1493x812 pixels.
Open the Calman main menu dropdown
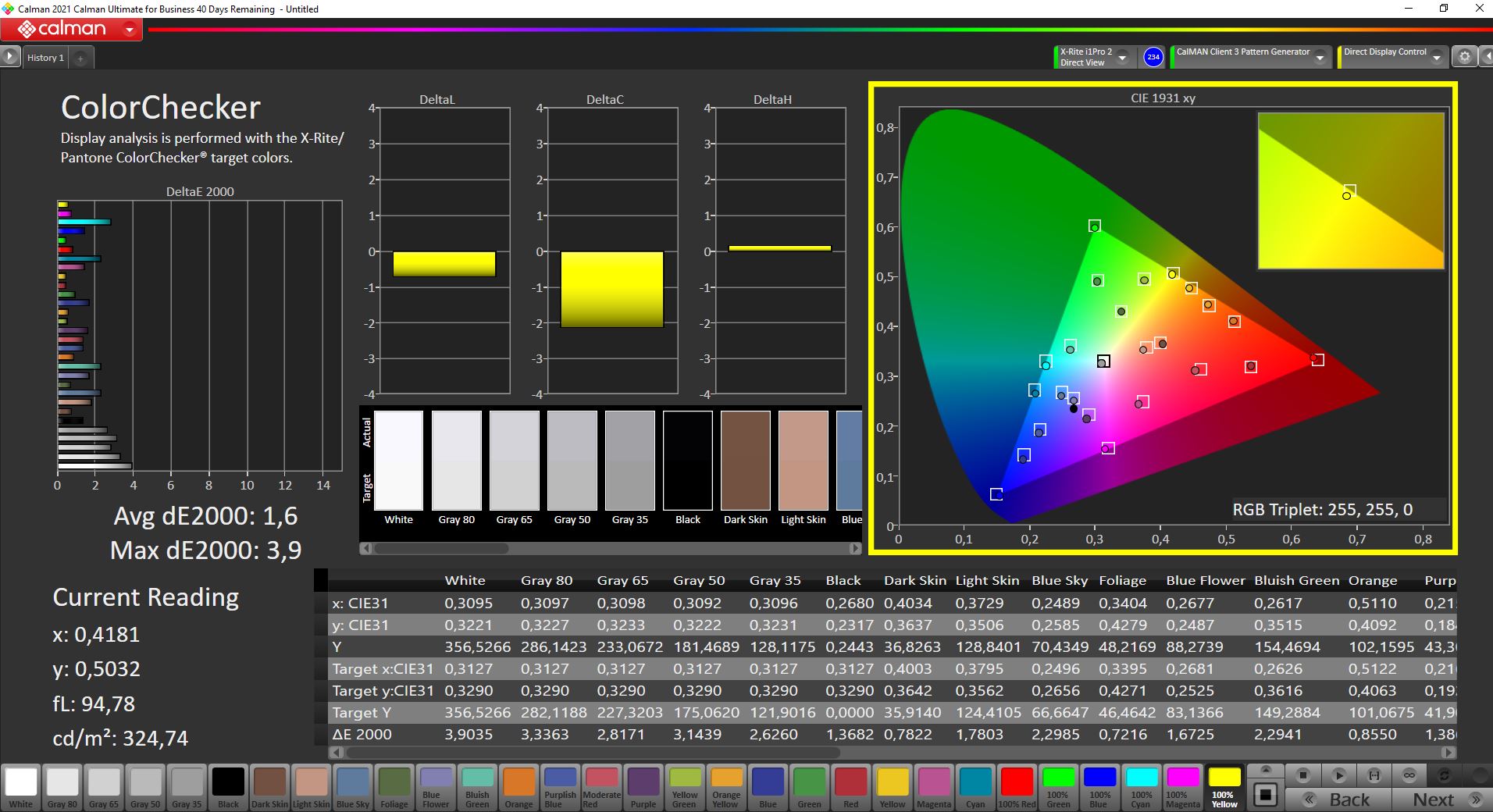(130, 30)
